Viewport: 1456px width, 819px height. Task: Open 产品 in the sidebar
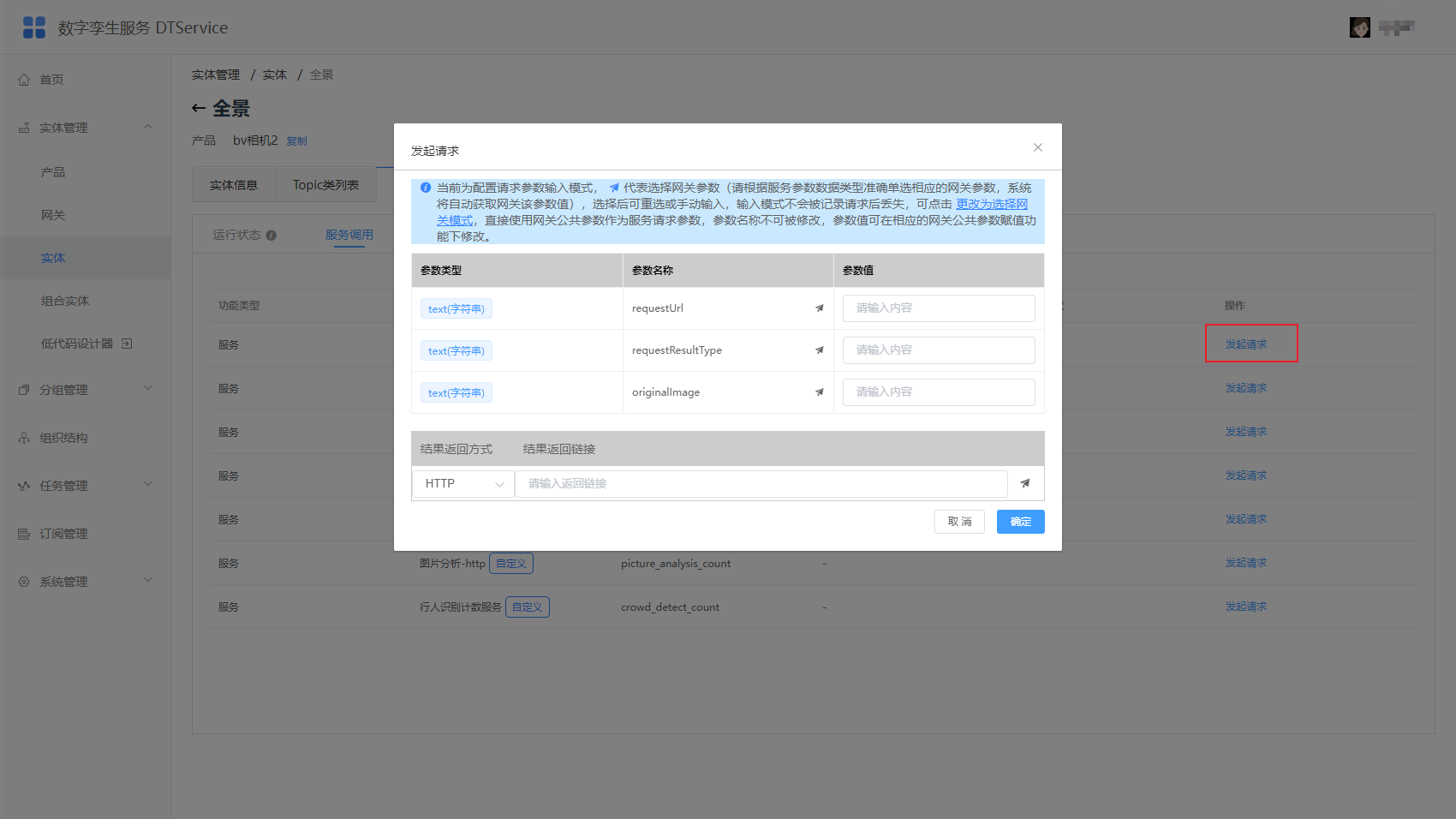point(53,172)
